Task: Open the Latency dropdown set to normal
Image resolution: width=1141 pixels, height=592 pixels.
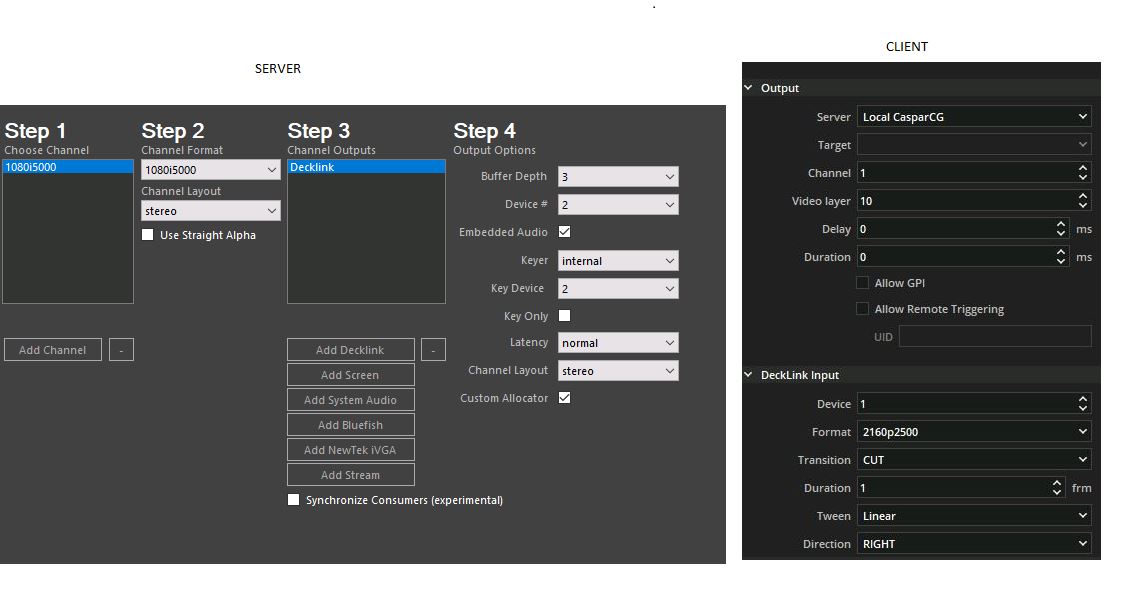Action: pos(618,343)
